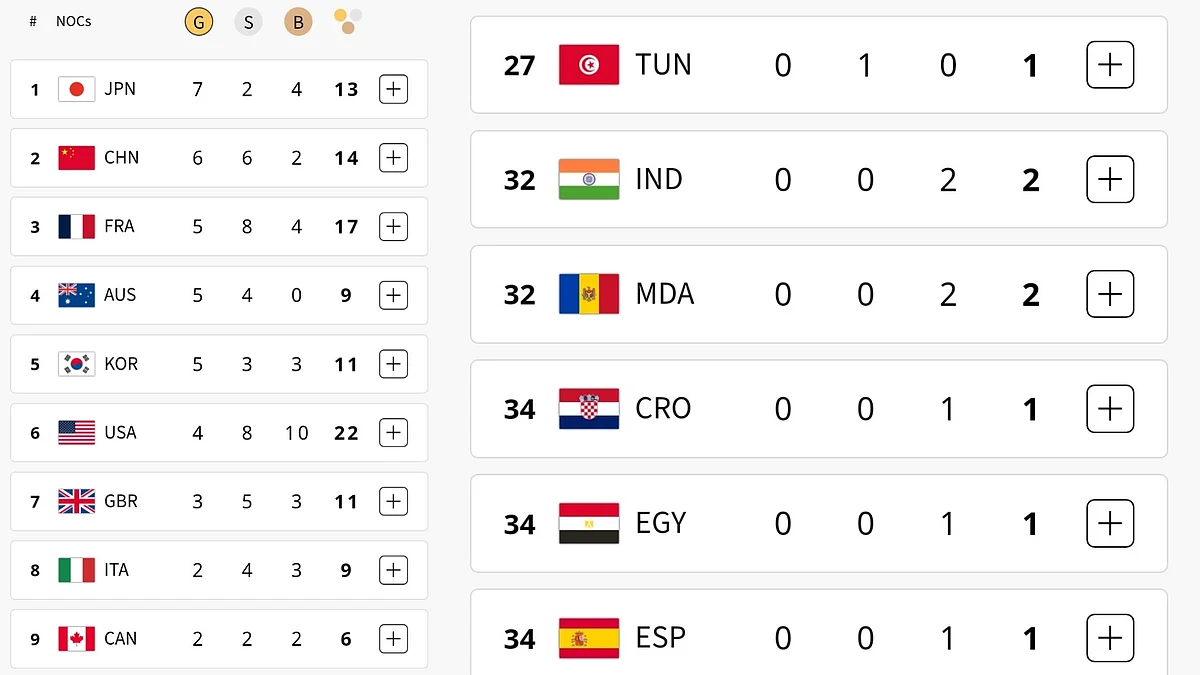Expand the USA medal details
This screenshot has height=675, width=1200.
coord(394,433)
